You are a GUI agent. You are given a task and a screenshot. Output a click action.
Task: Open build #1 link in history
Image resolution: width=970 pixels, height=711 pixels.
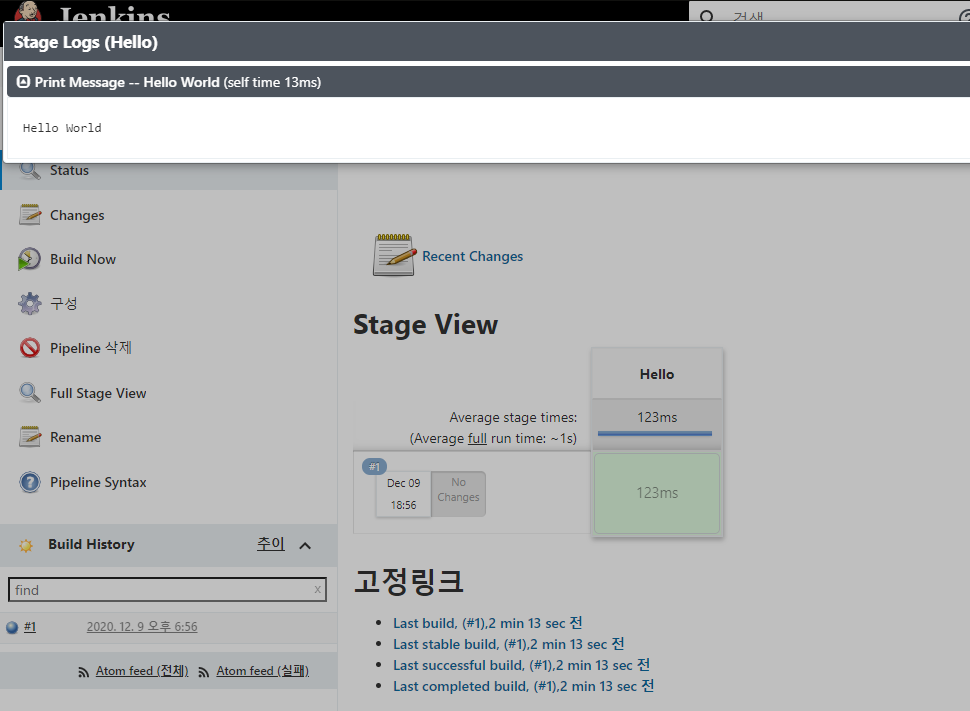tap(30, 627)
